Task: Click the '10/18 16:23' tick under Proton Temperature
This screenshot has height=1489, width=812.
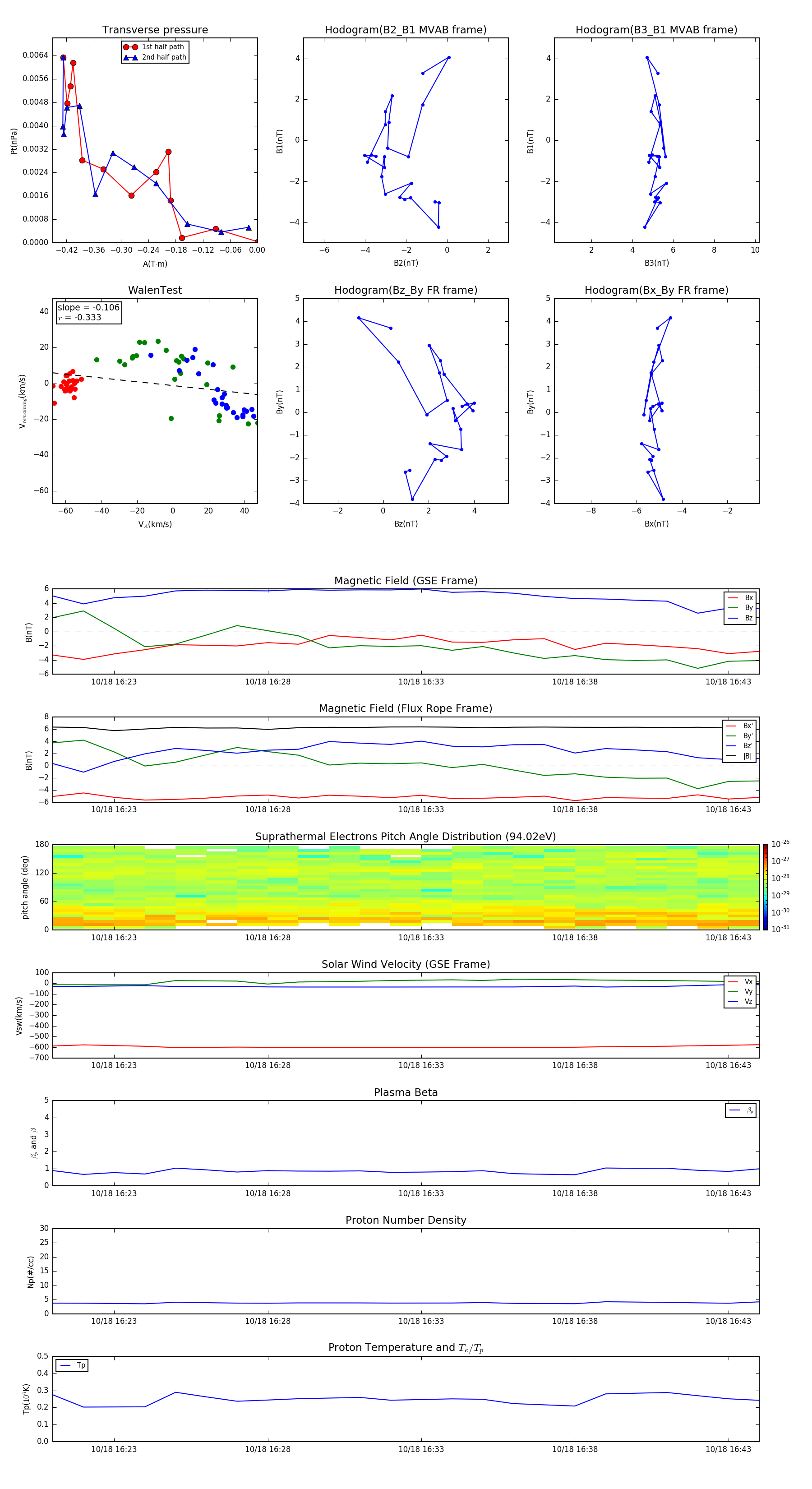Action: click(114, 1449)
